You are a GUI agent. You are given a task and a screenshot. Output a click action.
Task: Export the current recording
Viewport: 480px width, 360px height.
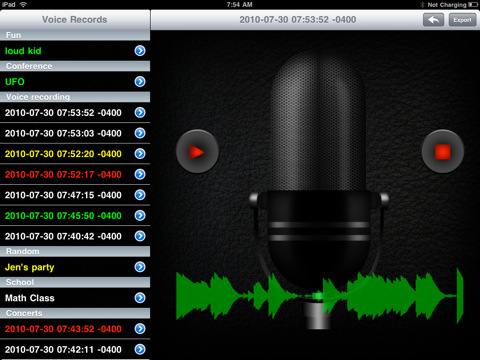[x=462, y=20]
